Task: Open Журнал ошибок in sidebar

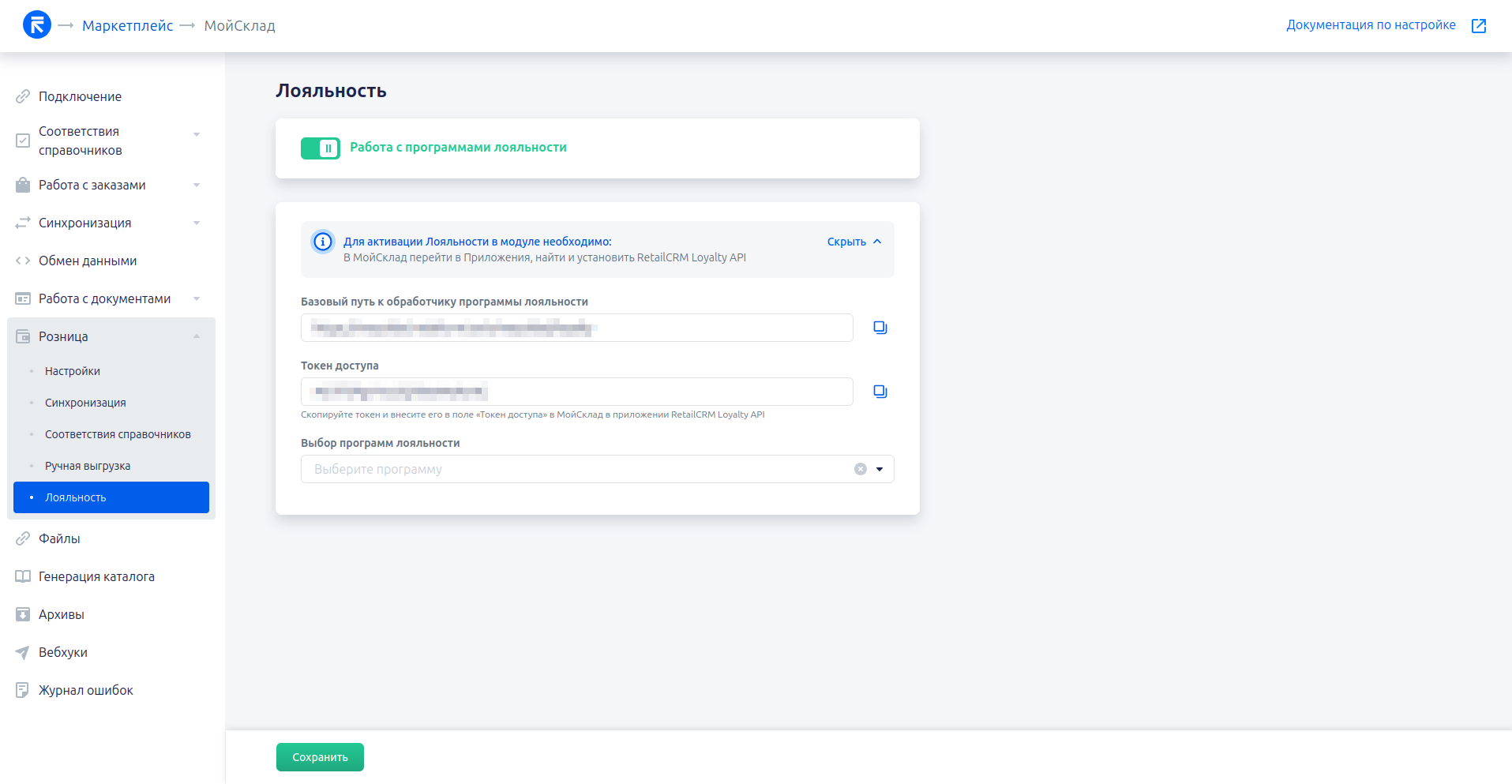Action: 85,690
